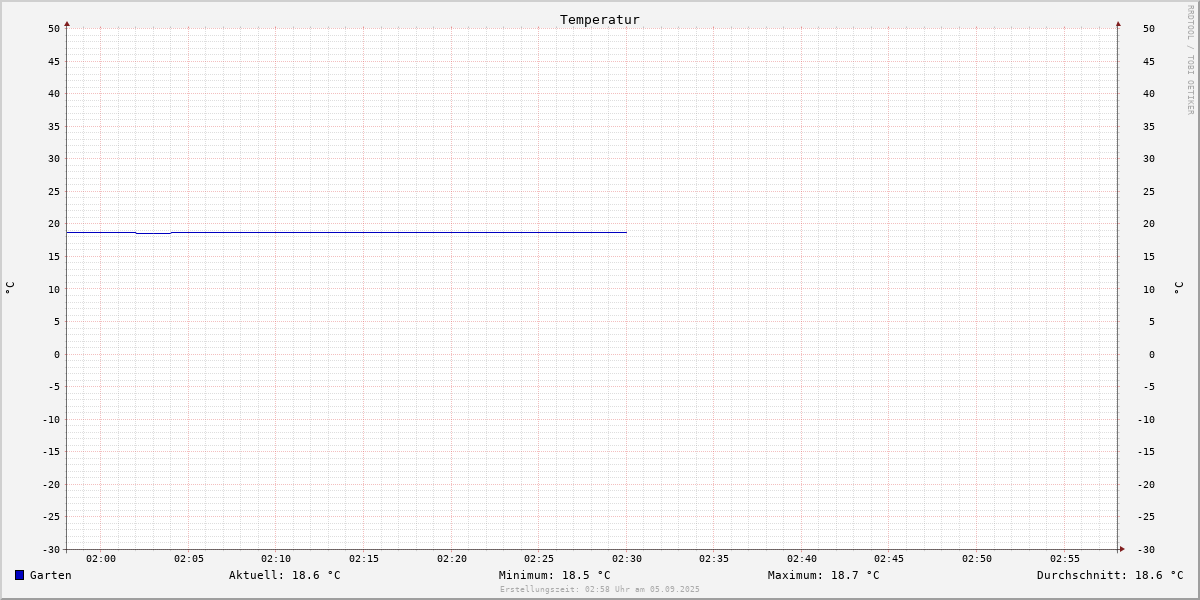The height and width of the screenshot is (600, 1200).
Task: Click the left axis 20 label
Action: [54, 224]
